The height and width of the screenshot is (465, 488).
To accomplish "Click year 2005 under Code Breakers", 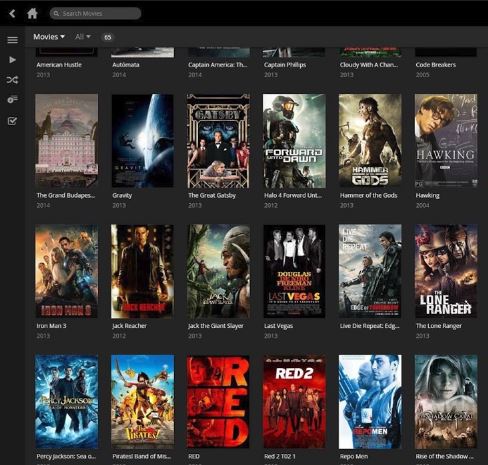I will click(422, 75).
